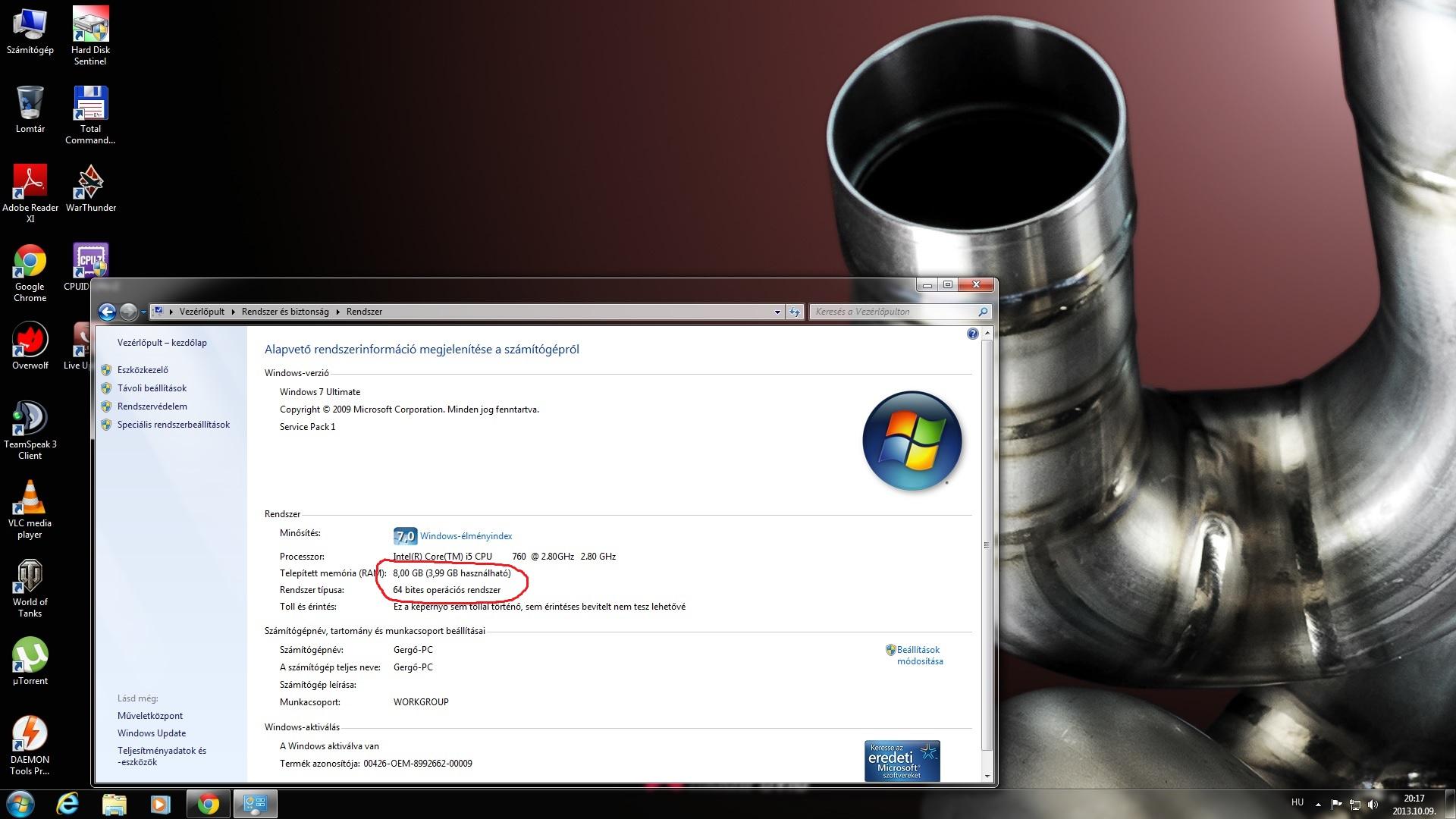1456x819 pixels.
Task: Open Rendszervédelem link
Action: (152, 406)
